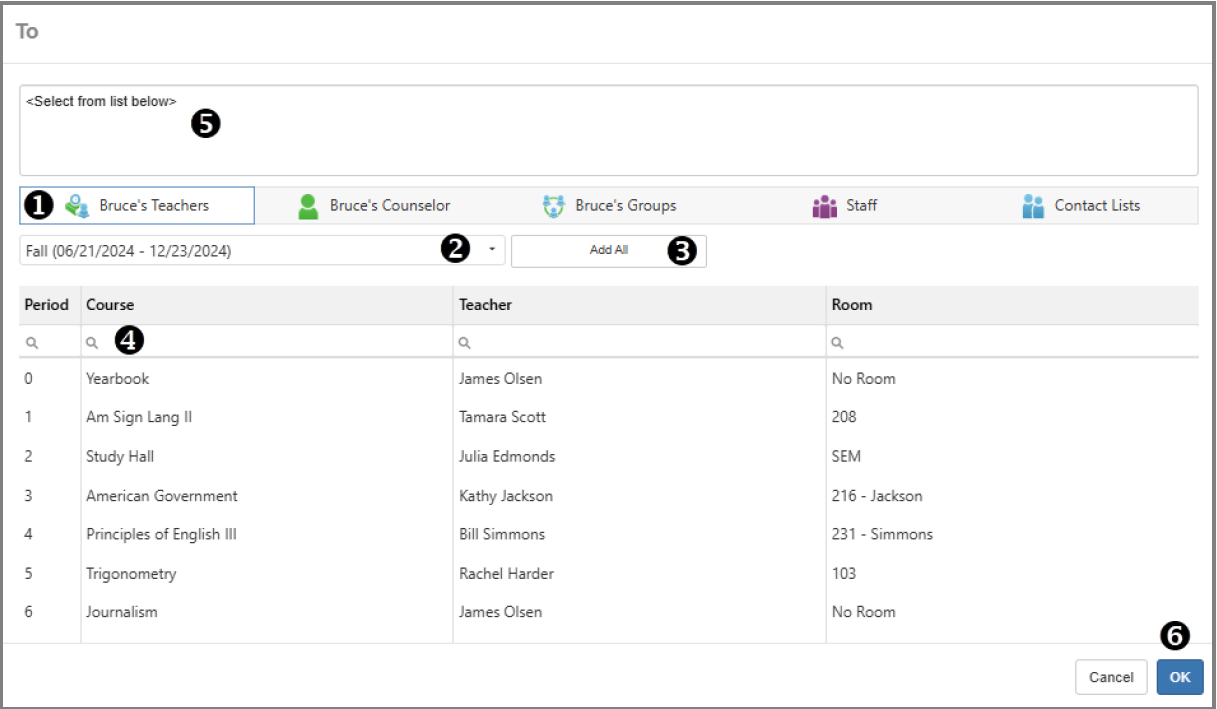Switch to Bruce's Counselor tab
The width and height of the screenshot is (1217, 709).
(x=389, y=206)
